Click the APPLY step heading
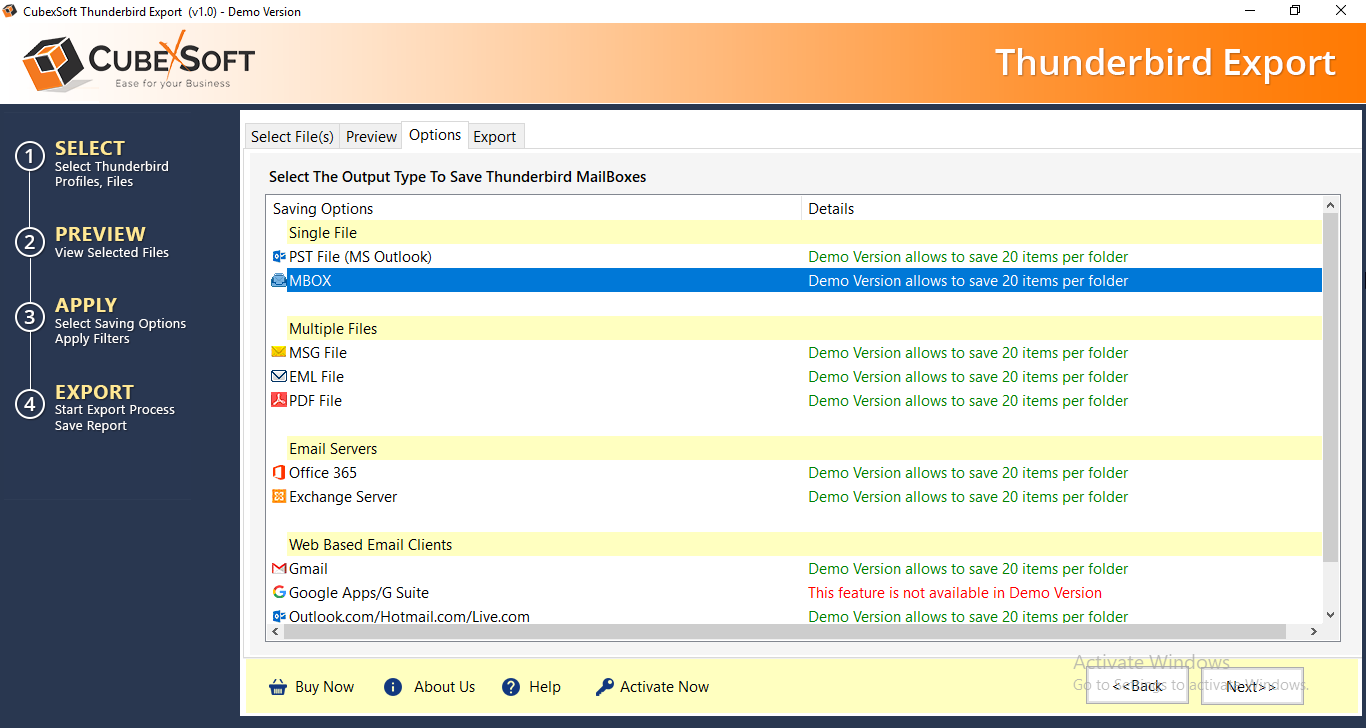Screen dimensions: 1366x728 point(86,305)
